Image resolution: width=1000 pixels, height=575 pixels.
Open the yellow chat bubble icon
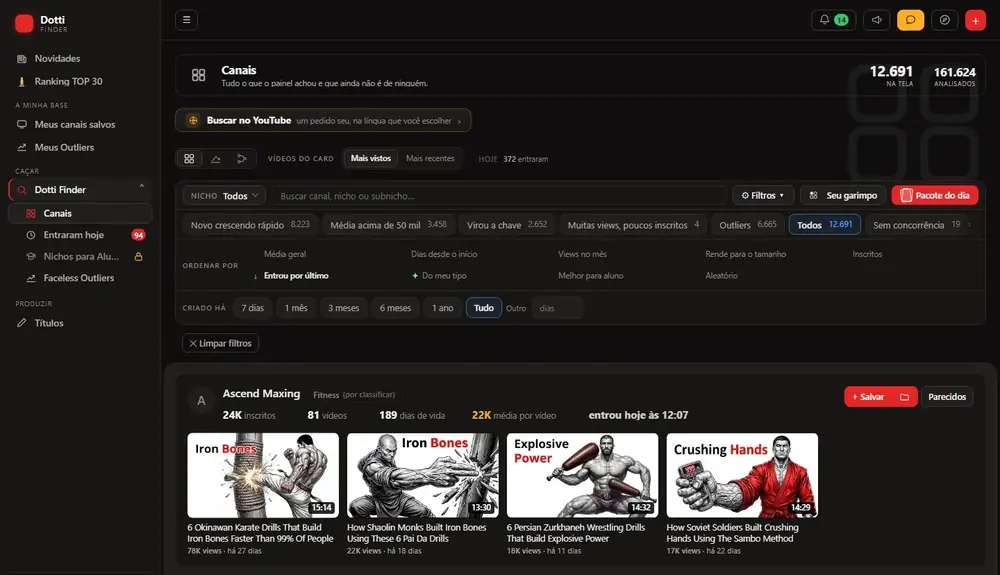[910, 20]
